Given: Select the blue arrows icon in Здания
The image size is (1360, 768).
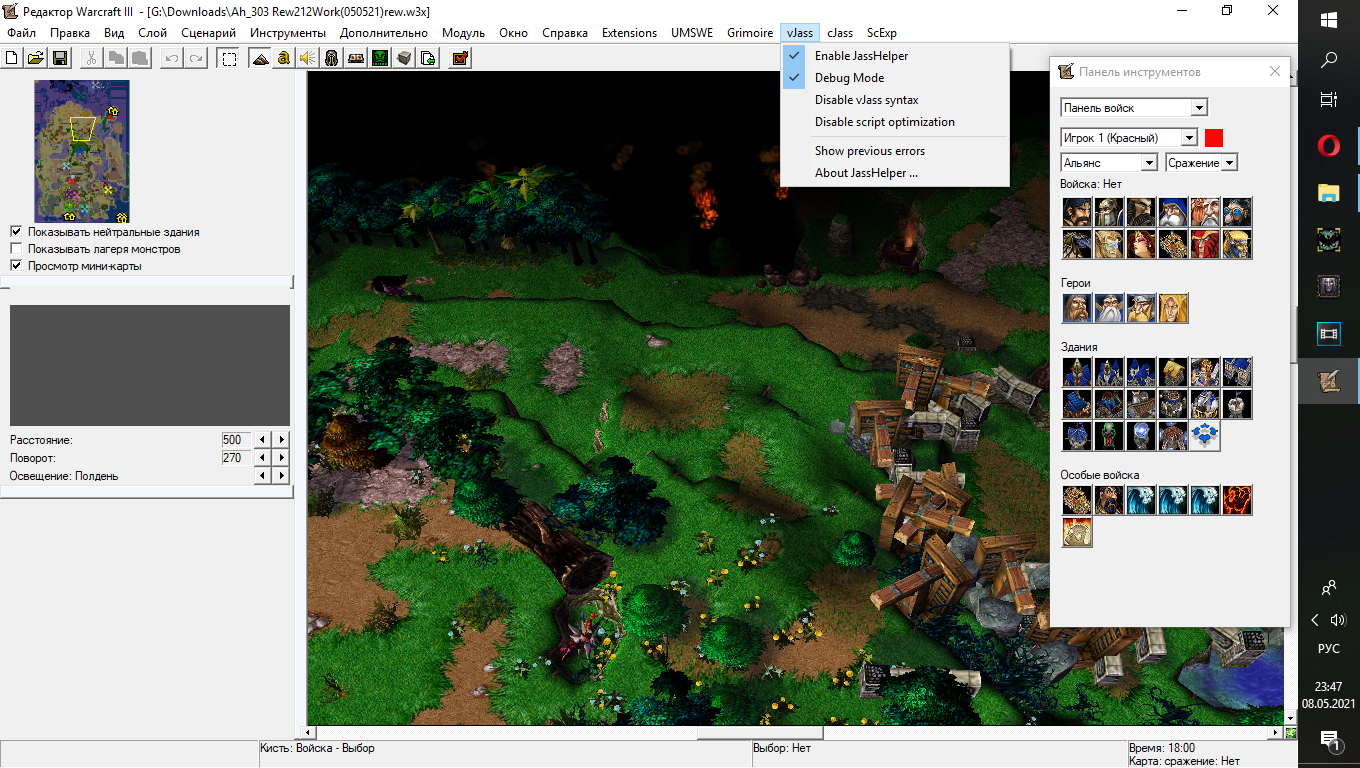Looking at the screenshot, I should (x=1205, y=436).
